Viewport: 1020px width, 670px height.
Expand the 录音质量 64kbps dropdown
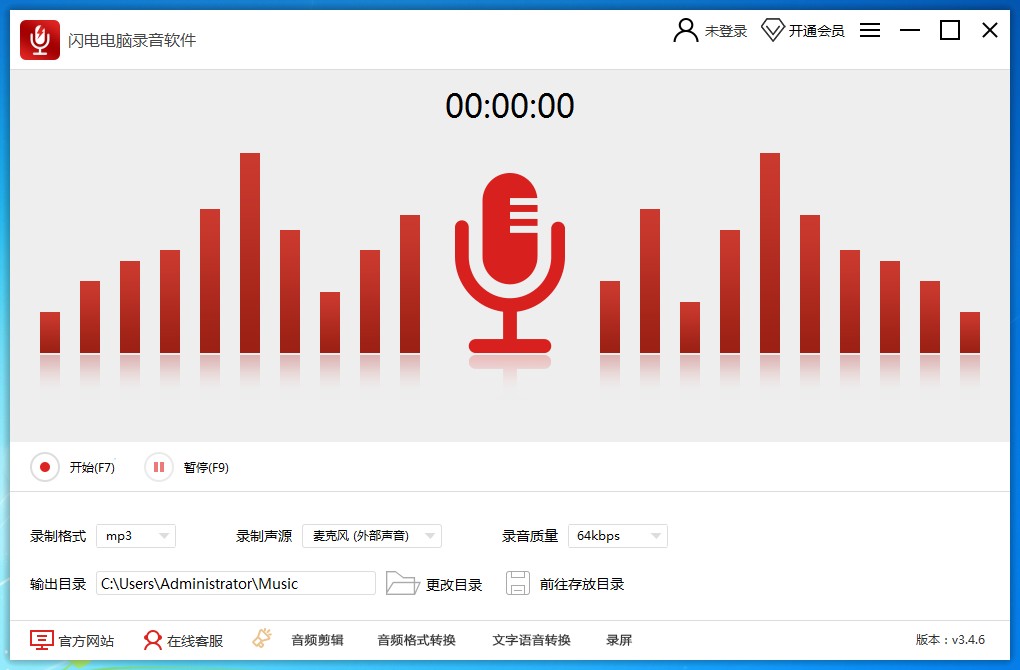(x=617, y=536)
